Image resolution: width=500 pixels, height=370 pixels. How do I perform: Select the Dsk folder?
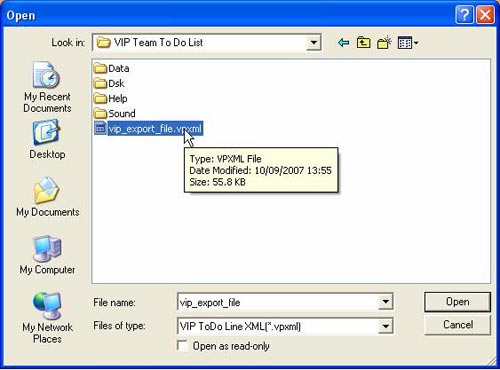[109, 83]
